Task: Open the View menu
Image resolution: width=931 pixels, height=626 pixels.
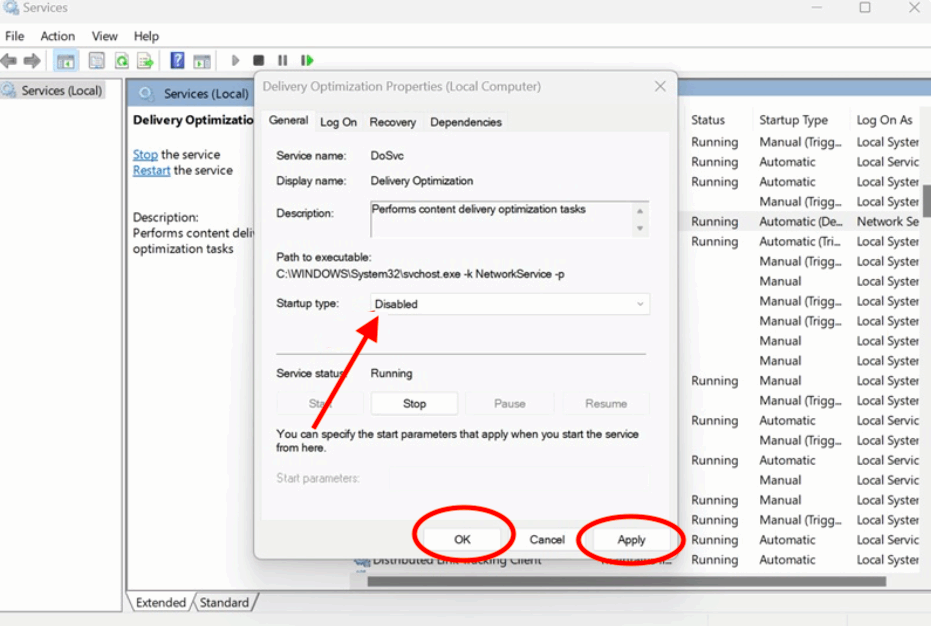Action: tap(105, 36)
